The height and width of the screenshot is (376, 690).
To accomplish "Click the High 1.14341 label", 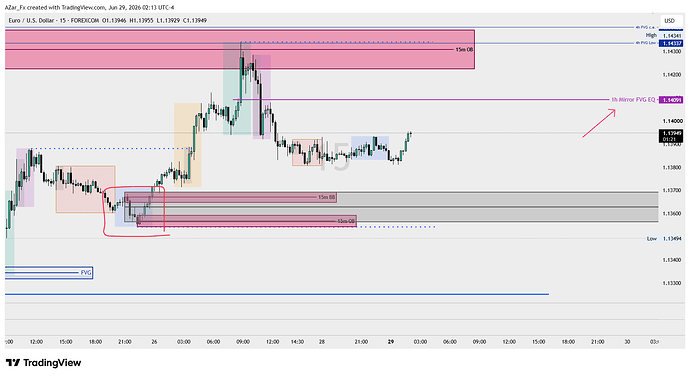I will click(664, 35).
